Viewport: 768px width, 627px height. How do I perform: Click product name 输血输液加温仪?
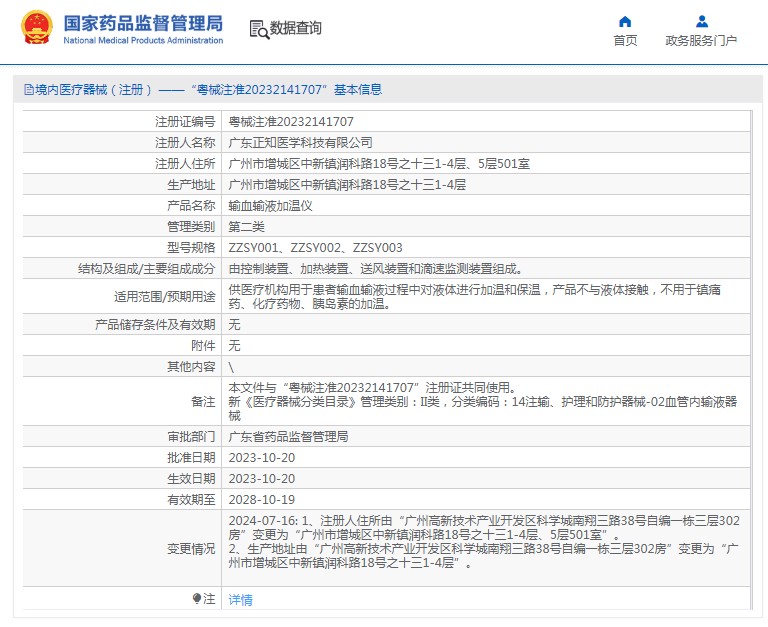click(271, 205)
